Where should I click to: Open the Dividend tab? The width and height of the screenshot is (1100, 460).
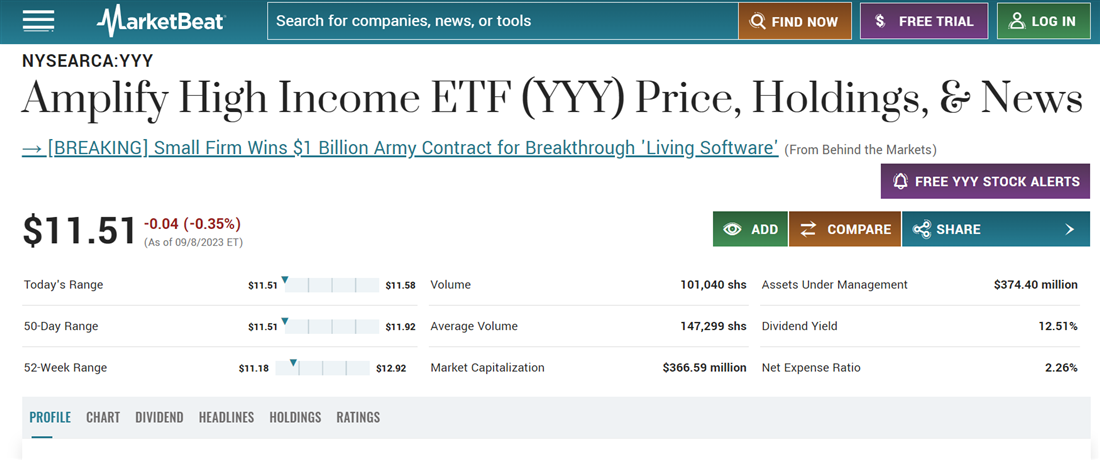(159, 417)
